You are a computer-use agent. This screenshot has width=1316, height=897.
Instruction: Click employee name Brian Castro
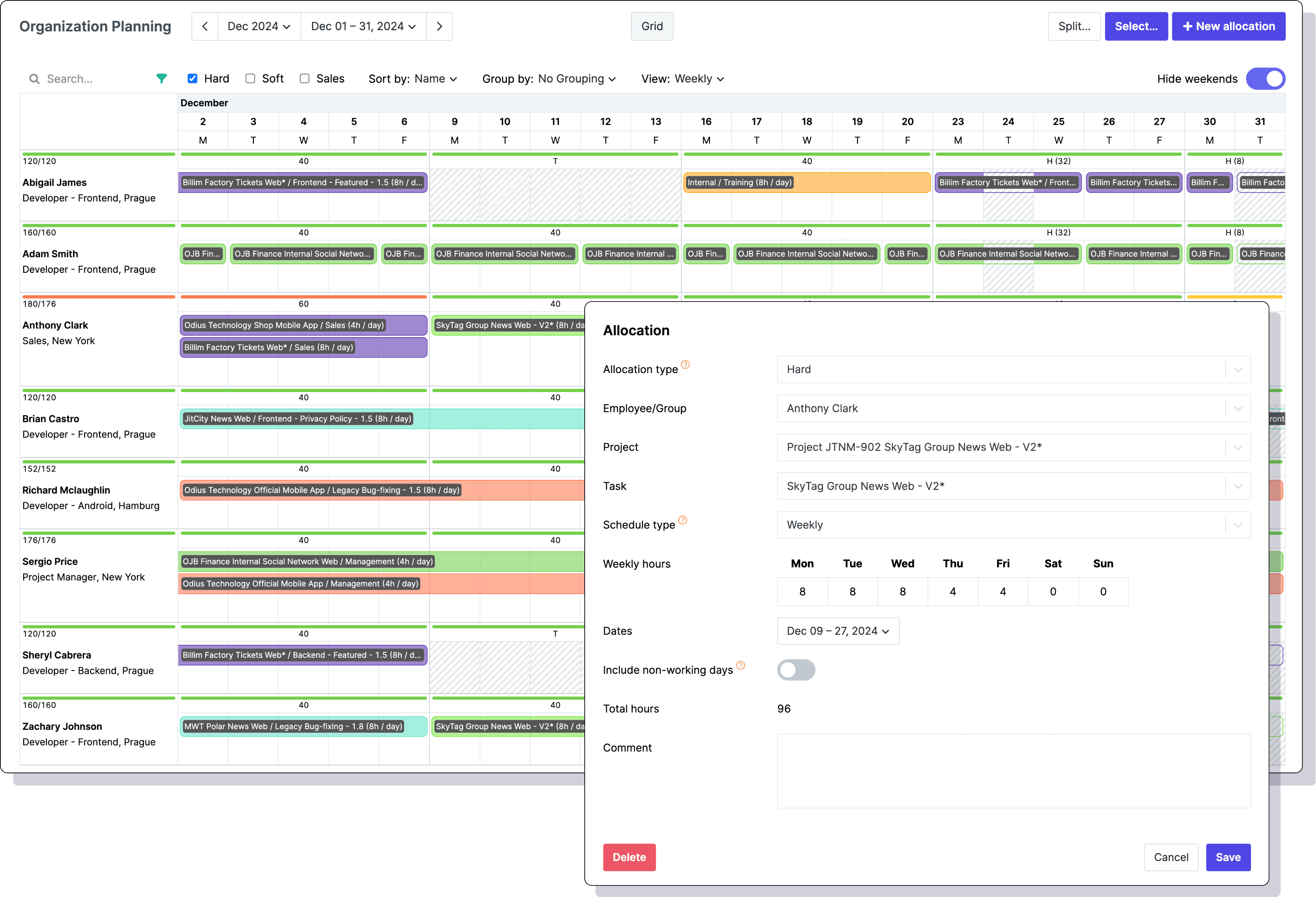51,419
